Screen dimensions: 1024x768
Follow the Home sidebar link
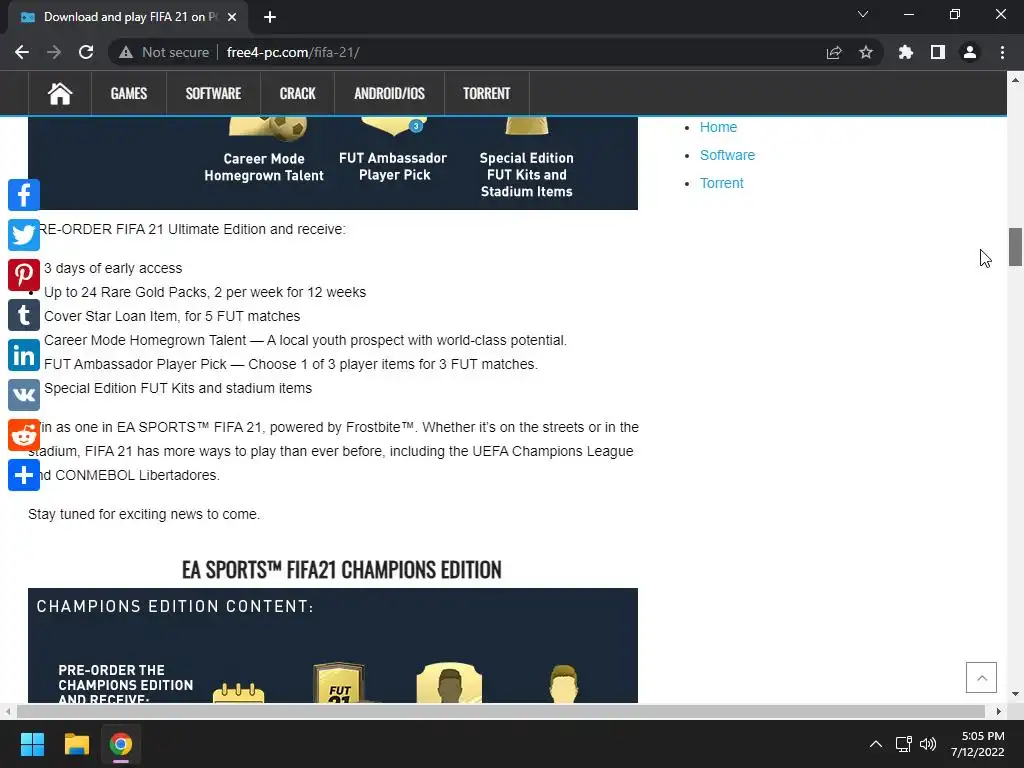(718, 127)
